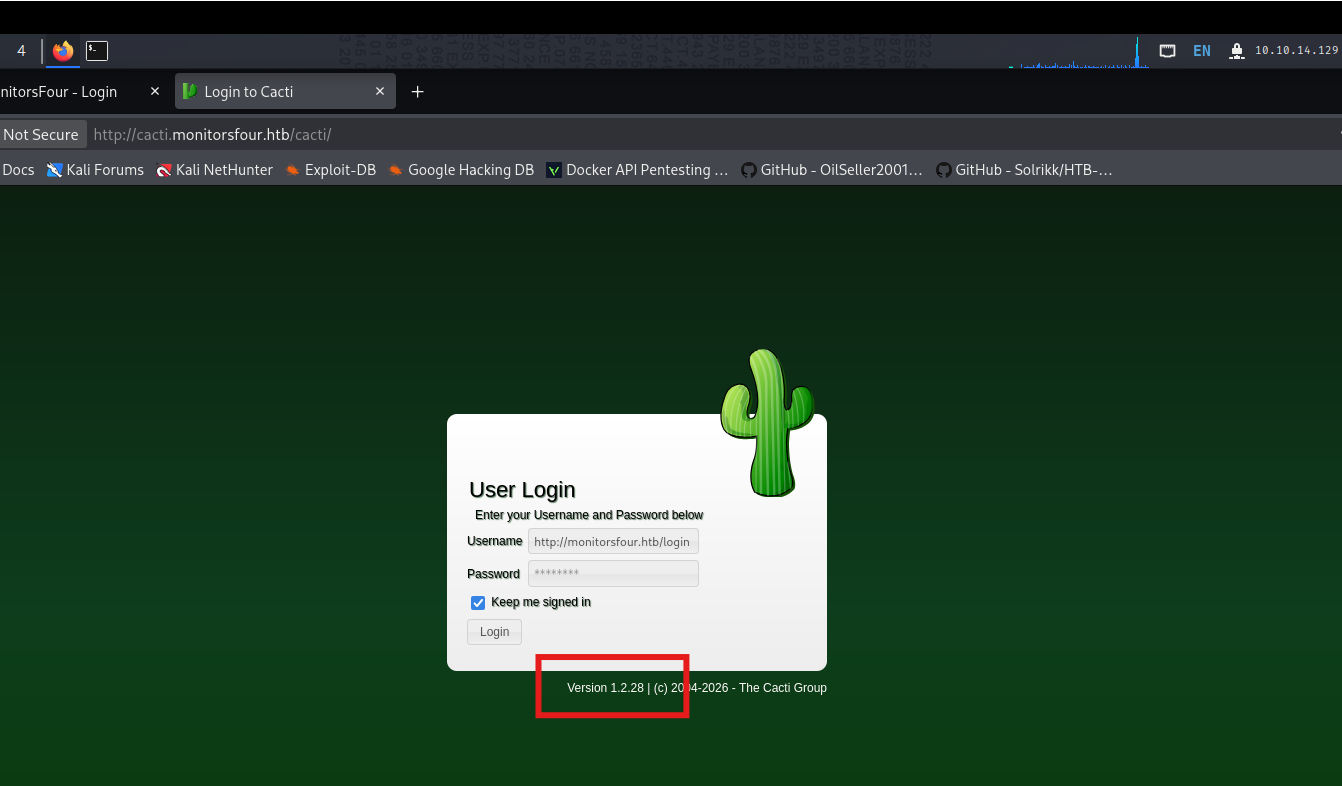Click the Username label text
Screen dimensions: 1342x786
[x=495, y=541]
